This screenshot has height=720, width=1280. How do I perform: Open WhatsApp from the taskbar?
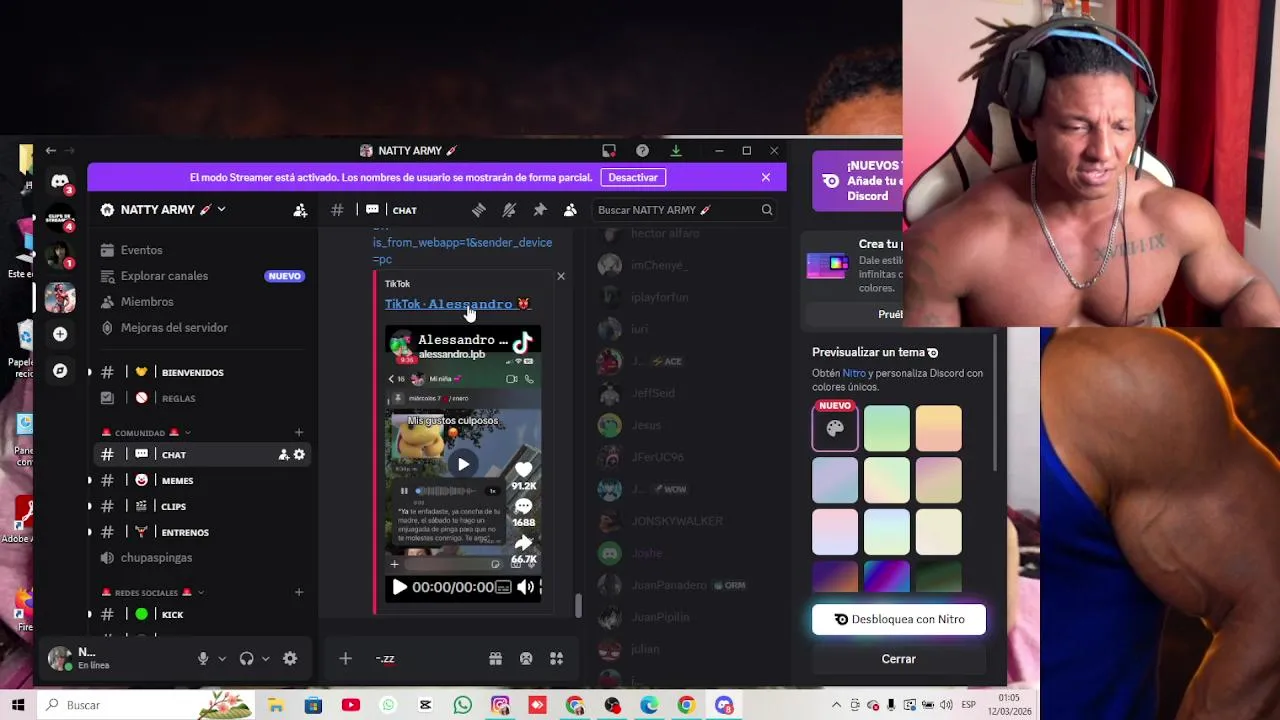click(x=462, y=705)
